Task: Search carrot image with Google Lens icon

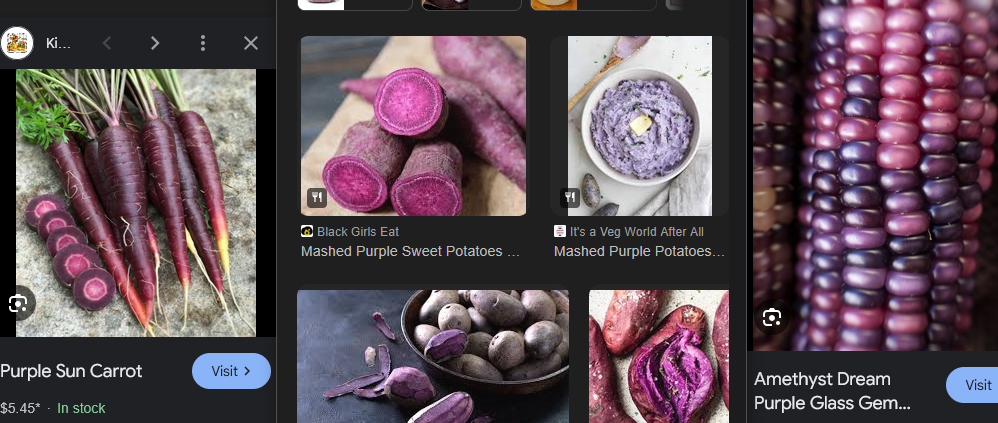Action: (18, 304)
